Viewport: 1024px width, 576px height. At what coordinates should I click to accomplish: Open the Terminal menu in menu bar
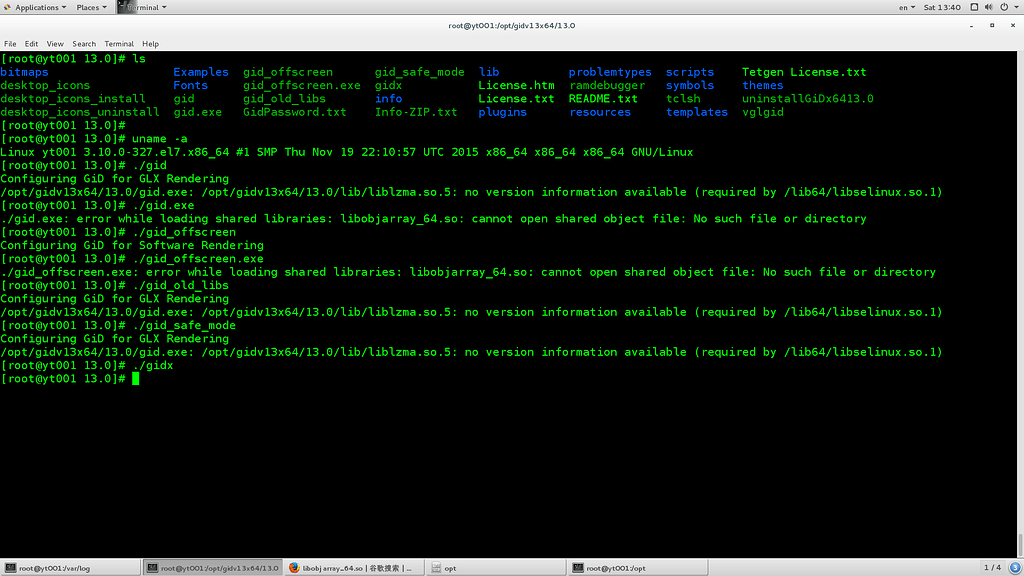119,44
